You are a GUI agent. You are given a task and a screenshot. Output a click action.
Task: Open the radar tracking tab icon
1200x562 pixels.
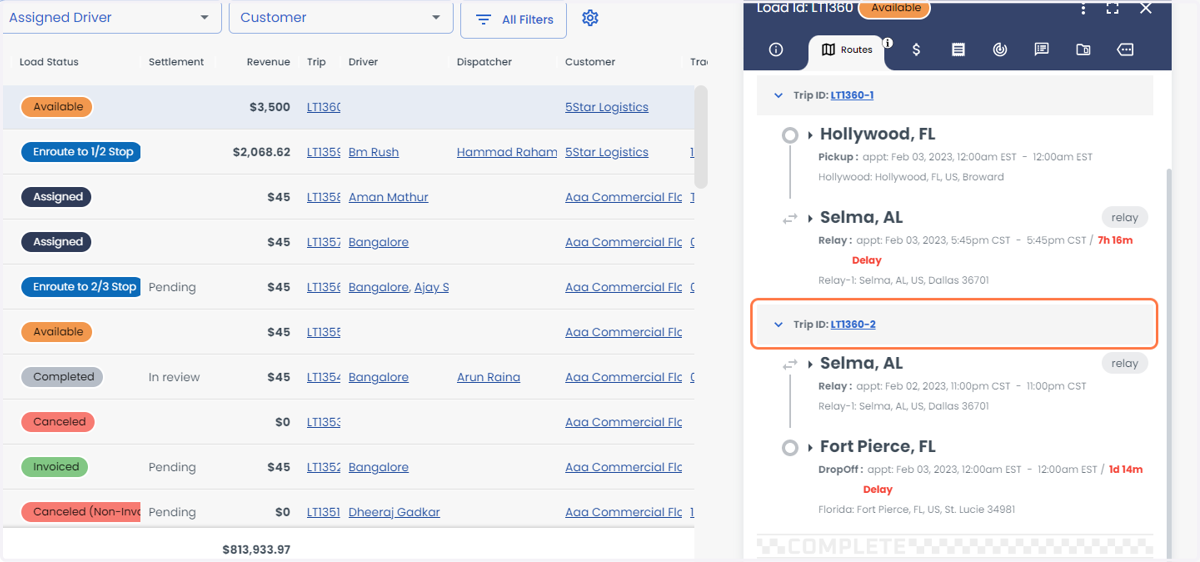[x=999, y=49]
